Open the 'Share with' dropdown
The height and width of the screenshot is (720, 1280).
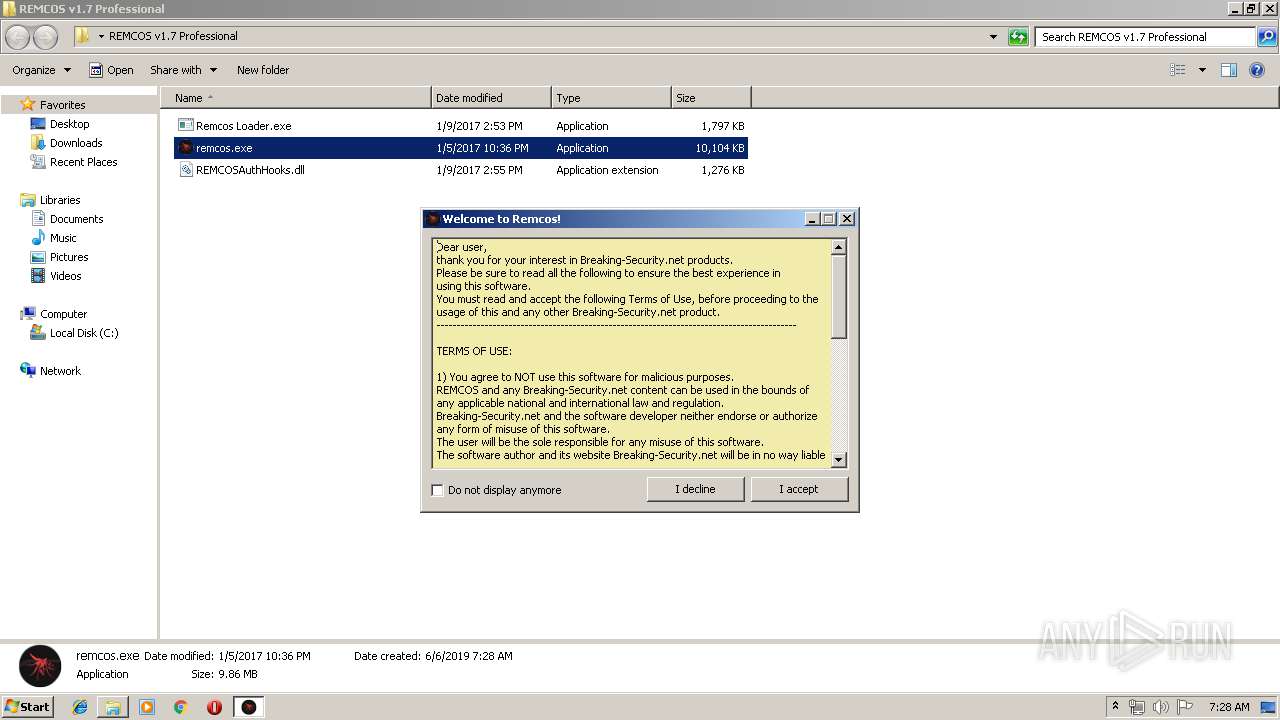click(x=184, y=70)
